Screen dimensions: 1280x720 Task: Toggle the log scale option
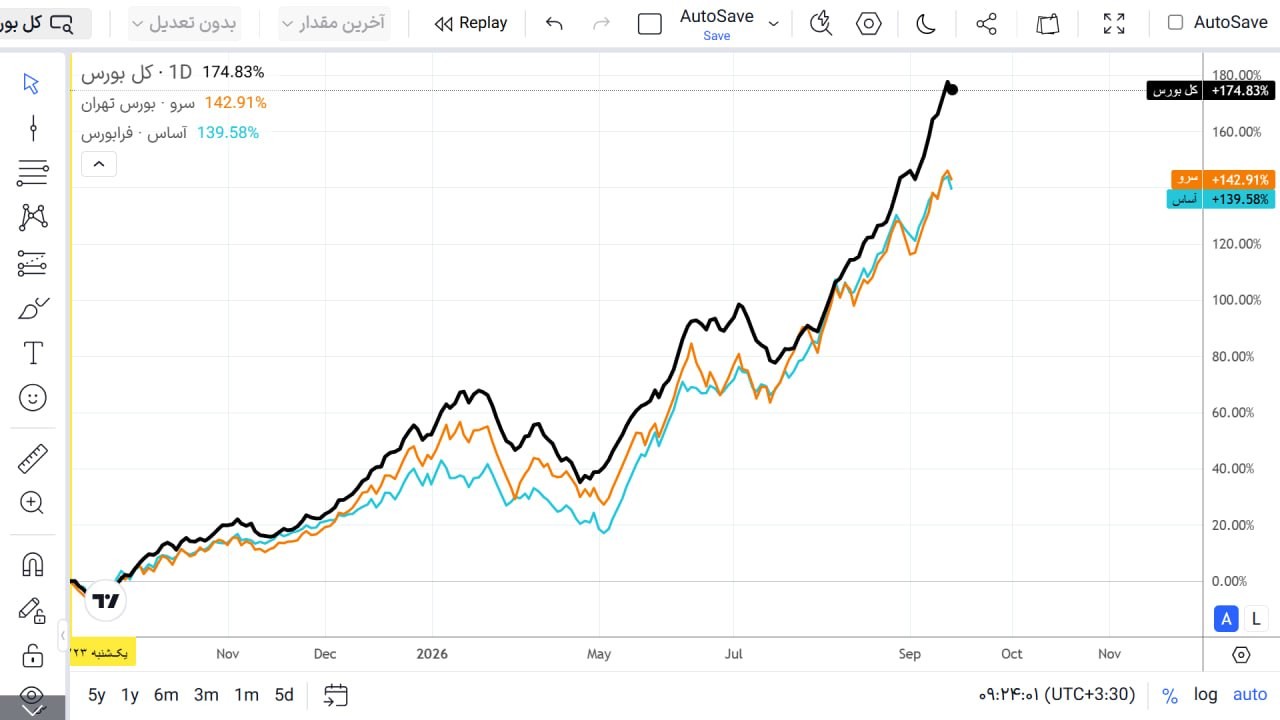coord(1205,694)
